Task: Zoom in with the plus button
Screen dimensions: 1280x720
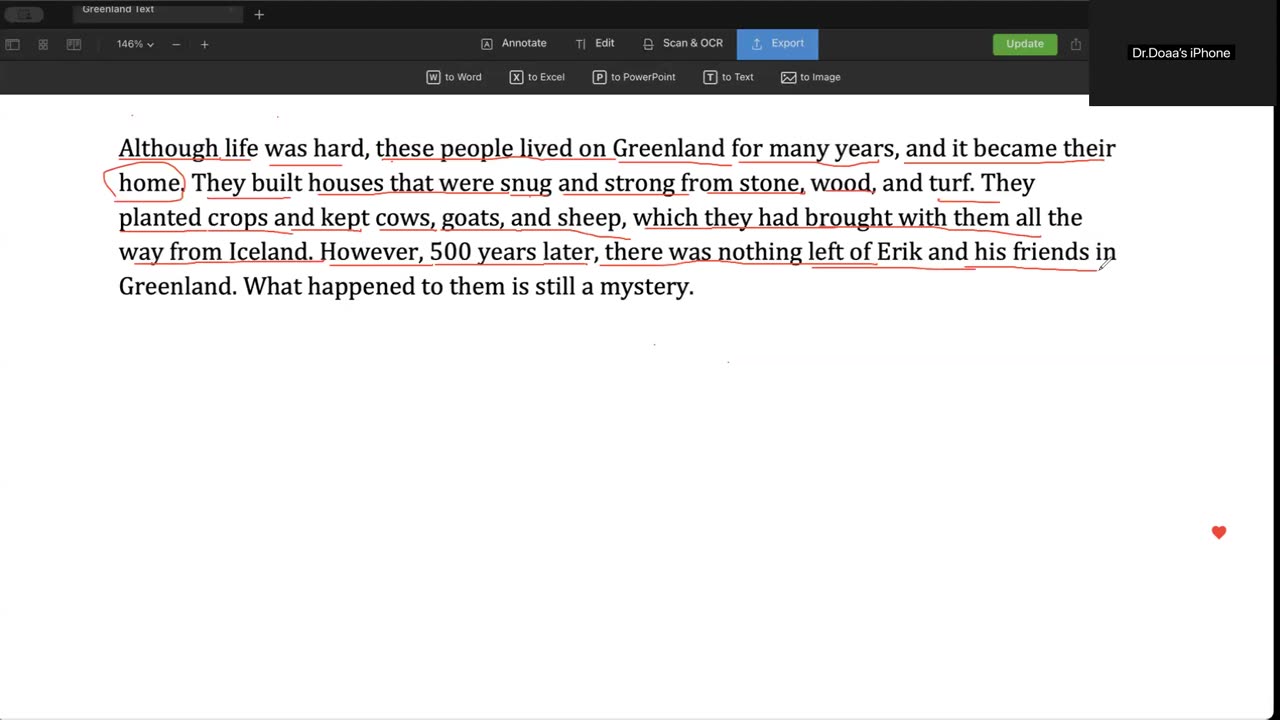Action: pos(205,44)
